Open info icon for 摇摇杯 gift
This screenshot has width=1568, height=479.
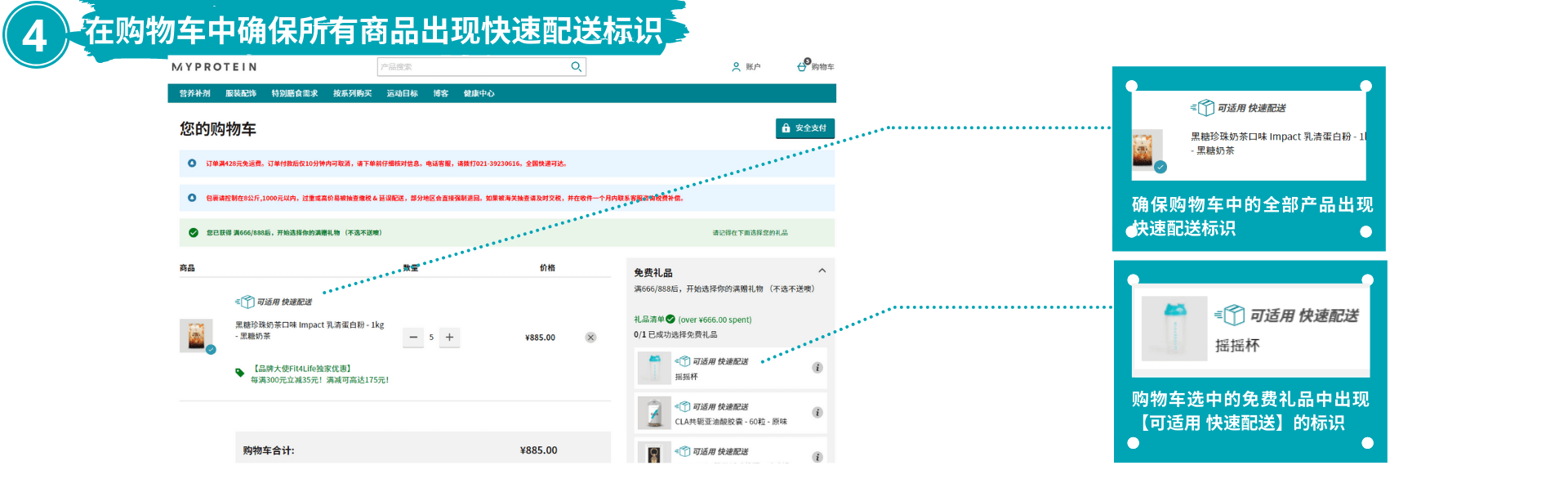[817, 368]
